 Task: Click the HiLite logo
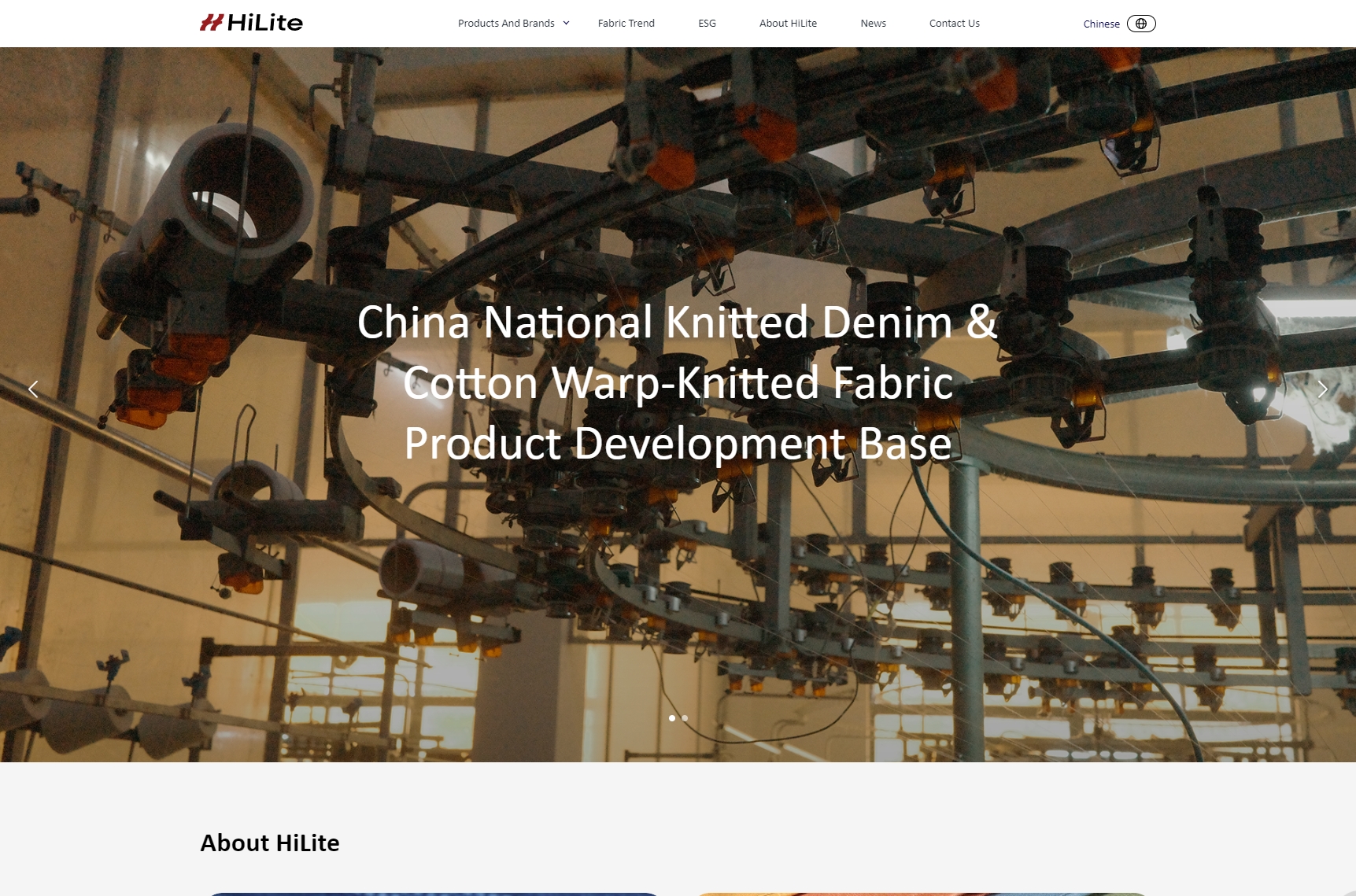tap(251, 23)
